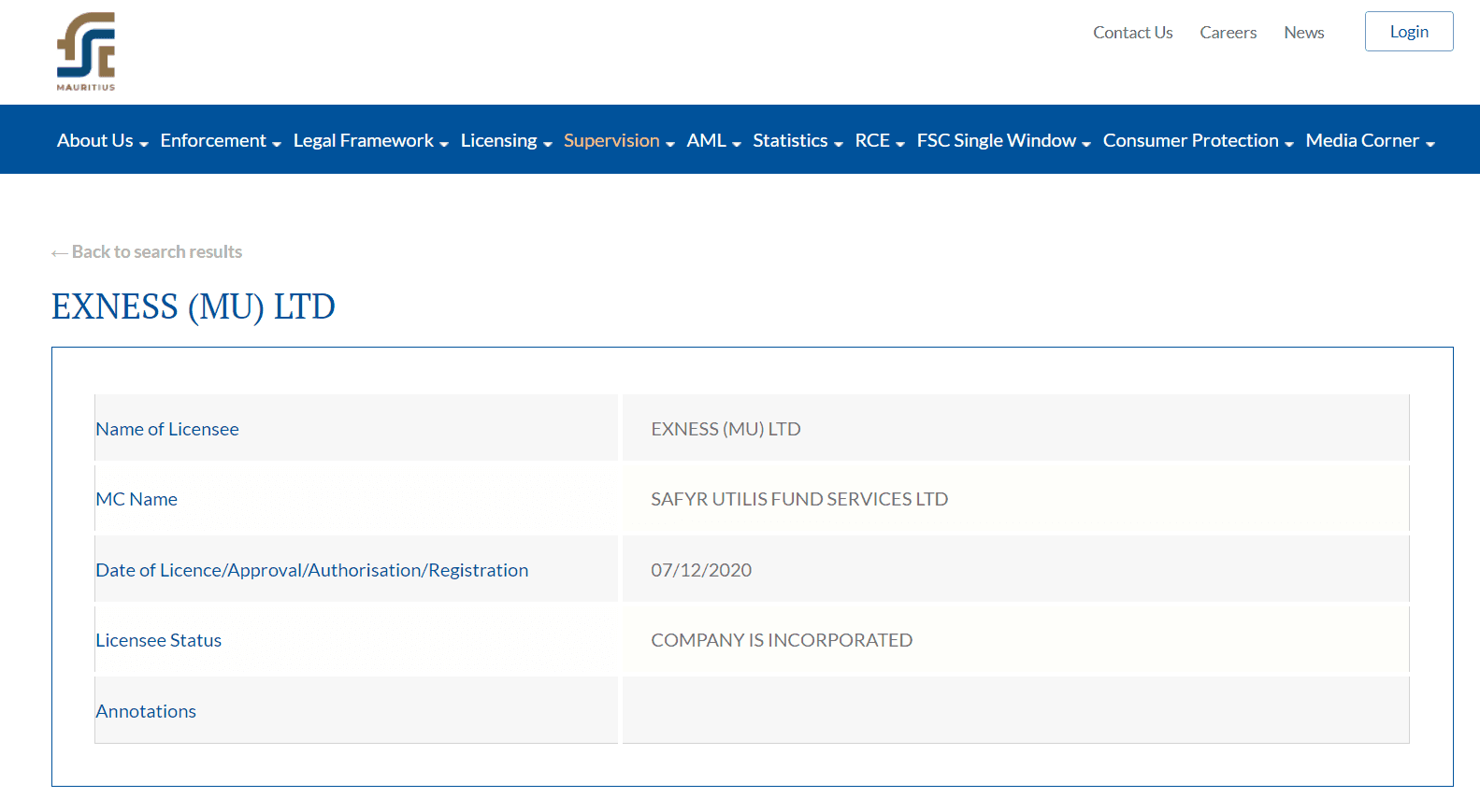Select the Name of Licensee label
The image size is (1480, 812).
point(167,429)
